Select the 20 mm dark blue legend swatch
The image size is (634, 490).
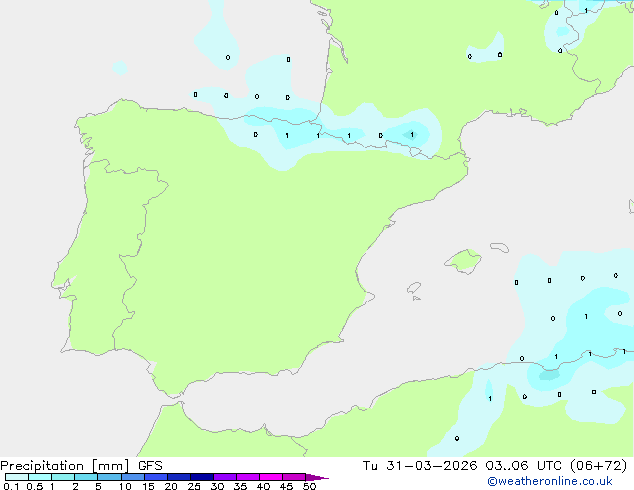[178, 478]
